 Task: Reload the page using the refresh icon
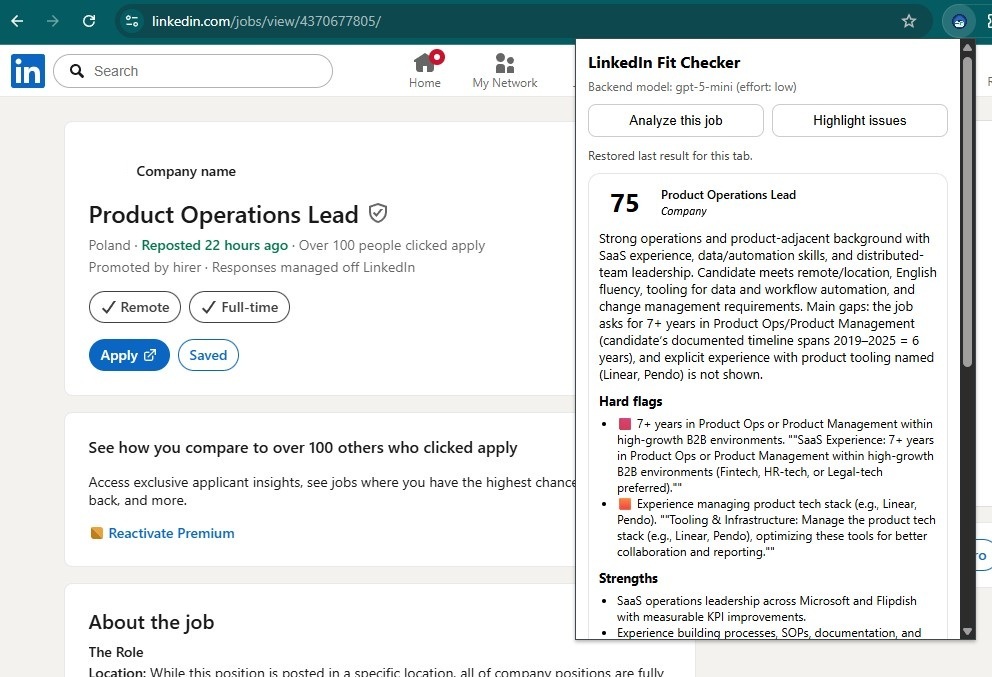click(x=89, y=21)
